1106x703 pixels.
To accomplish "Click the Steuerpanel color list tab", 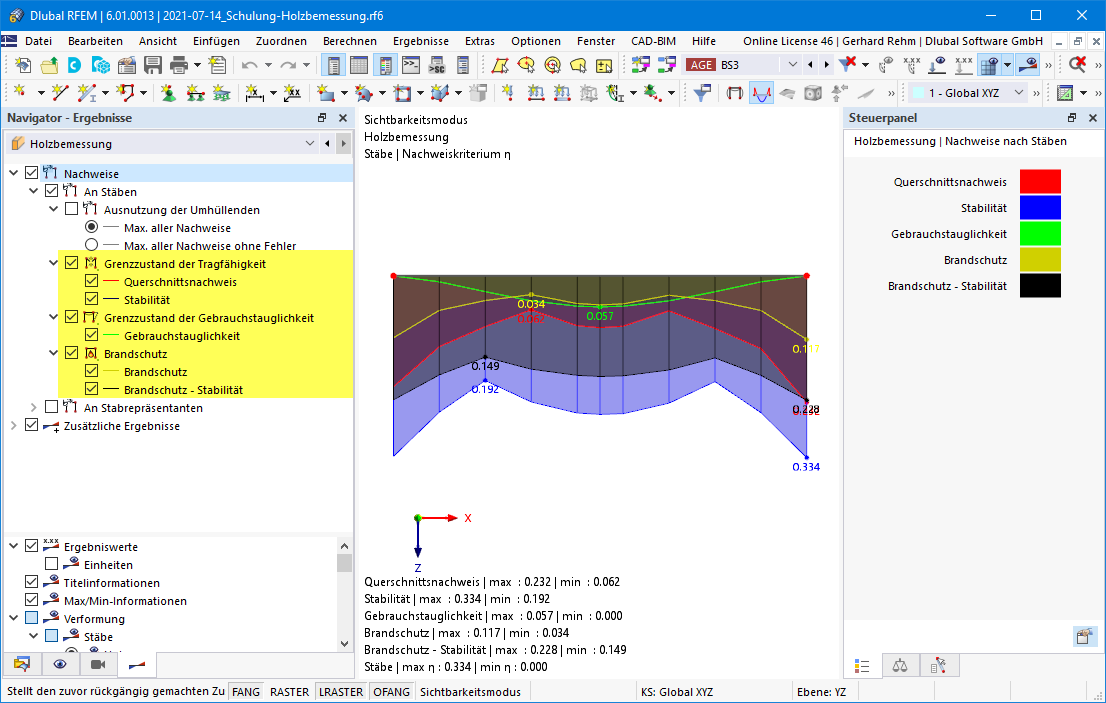I will click(862, 666).
